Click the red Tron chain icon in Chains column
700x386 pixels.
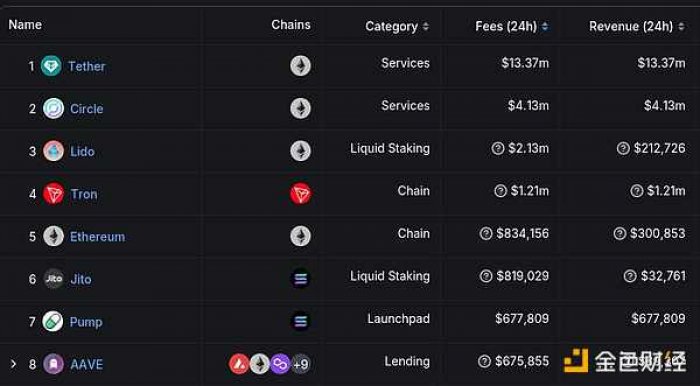point(300,194)
